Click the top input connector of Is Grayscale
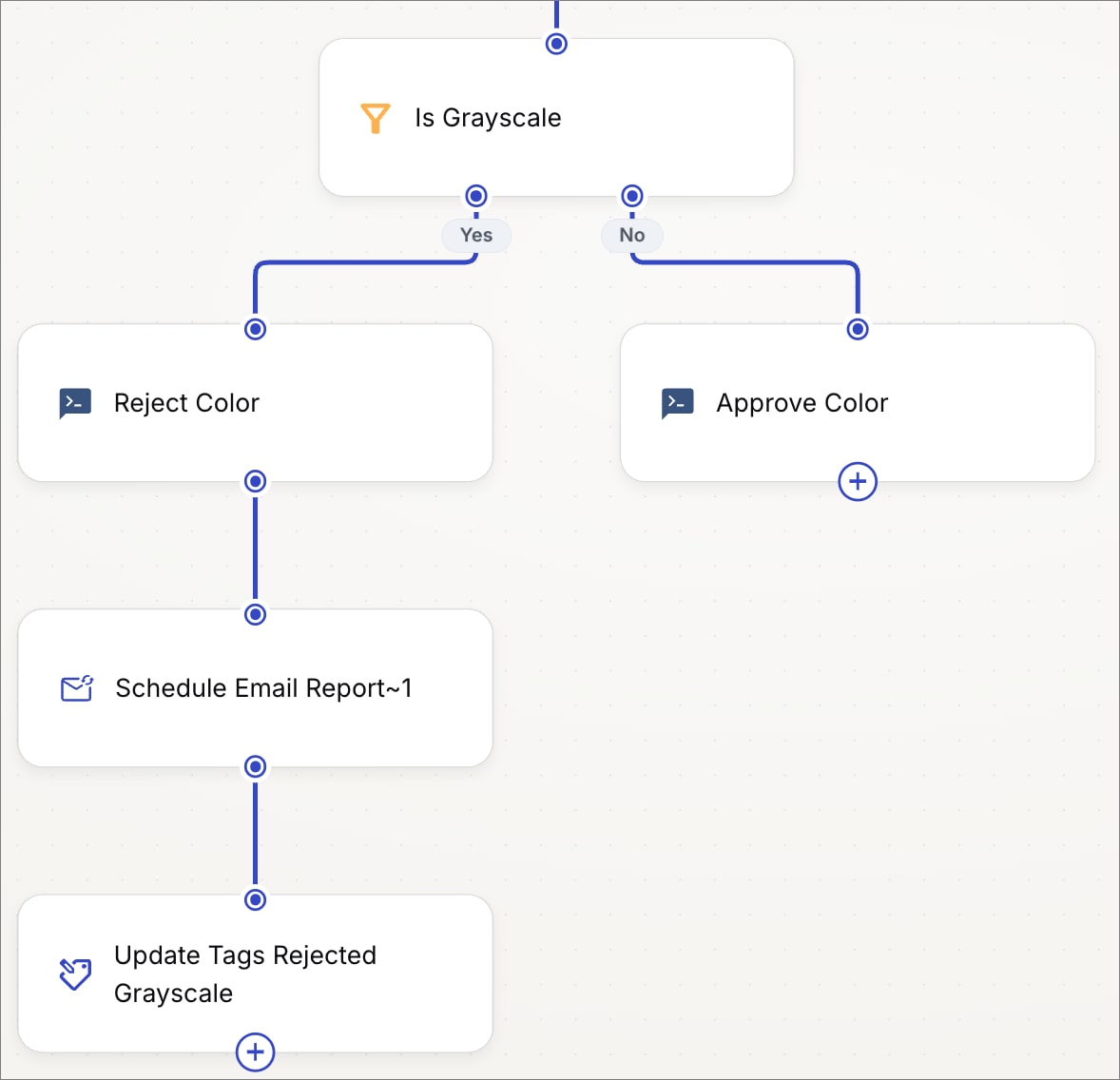Viewport: 1120px width, 1080px height. [x=556, y=44]
